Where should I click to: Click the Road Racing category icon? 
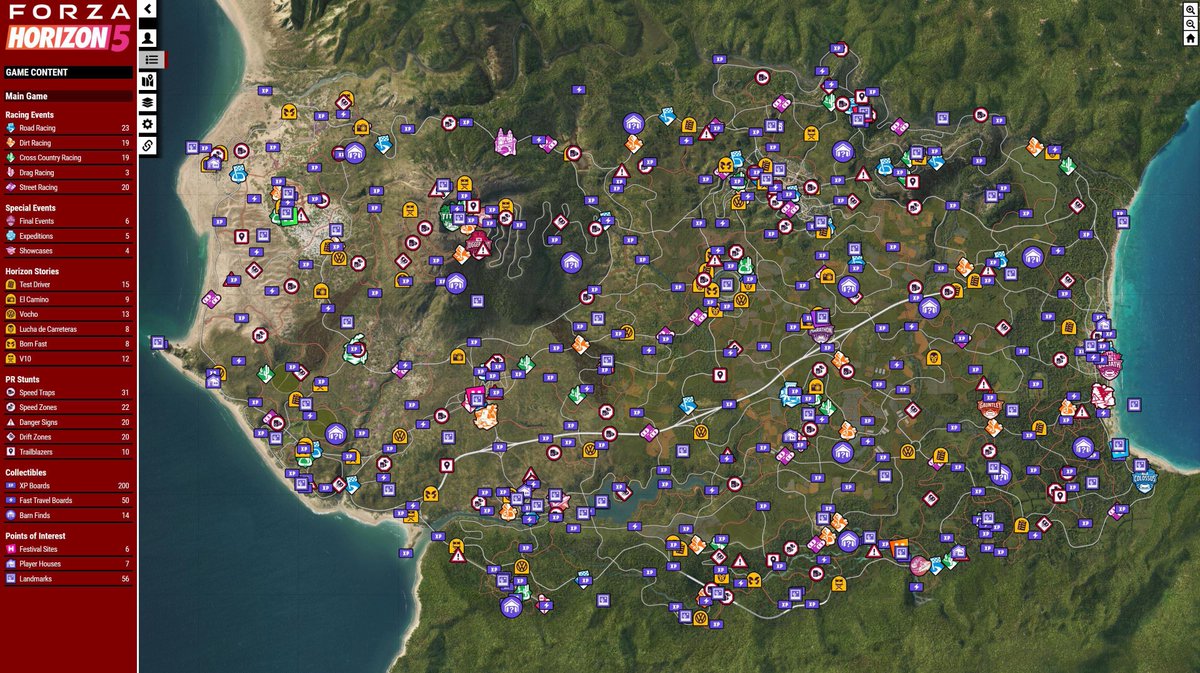11,128
